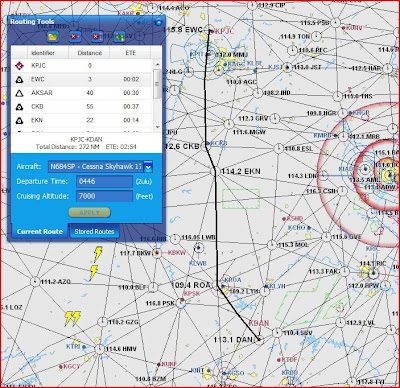Click the Identifier column header
This screenshot has height=388, width=400.
pos(43,53)
